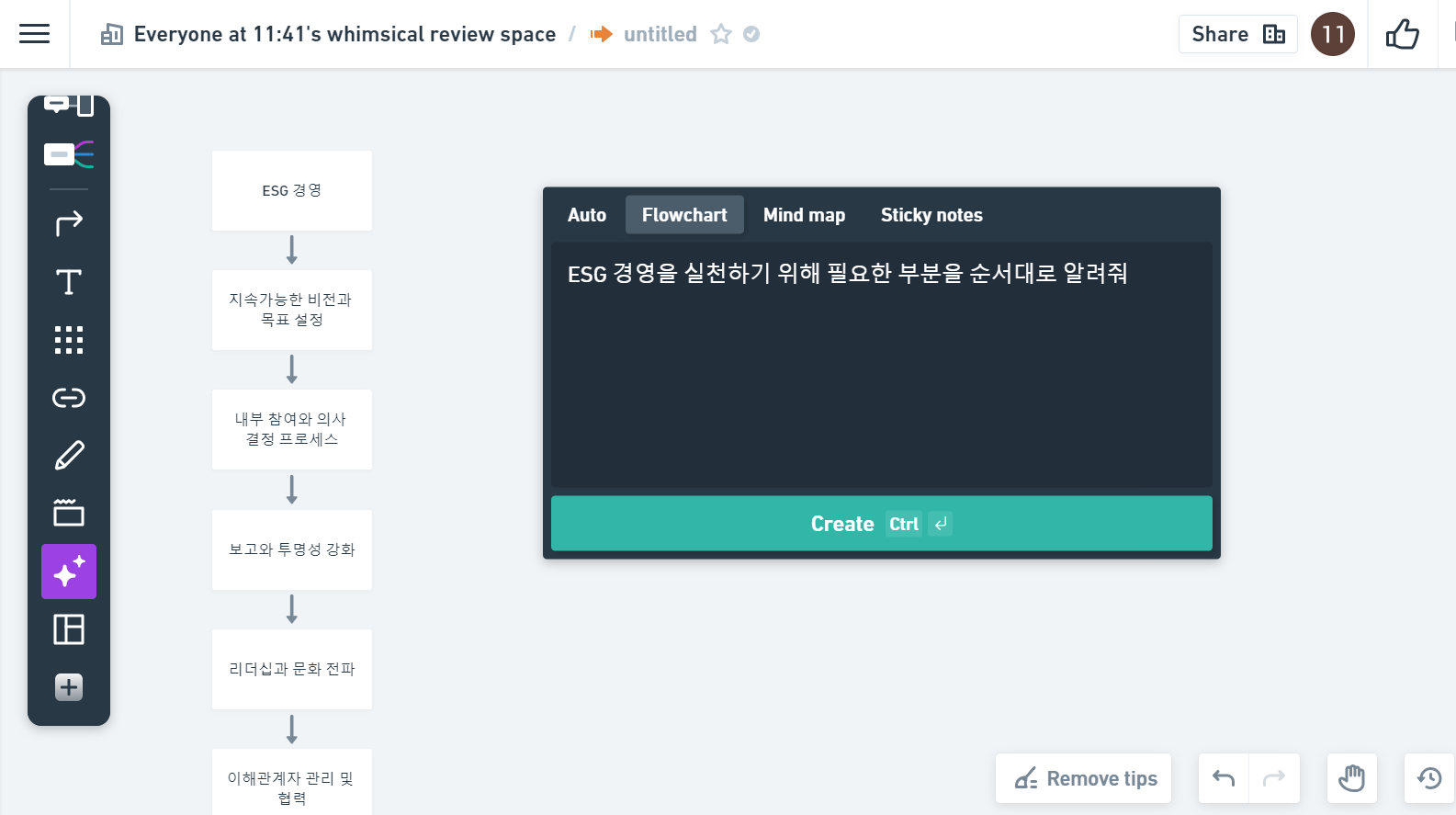Click the thumbs up feedback icon

click(1402, 35)
